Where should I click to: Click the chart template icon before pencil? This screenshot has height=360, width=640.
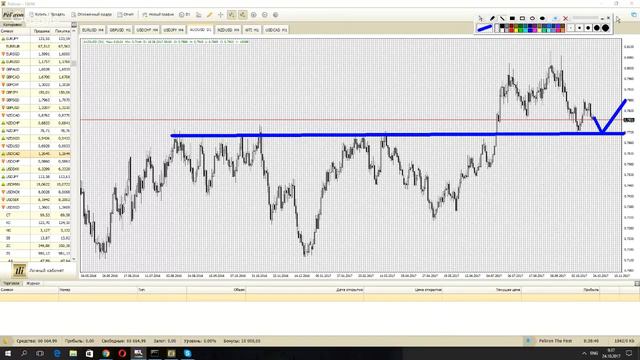pos(198,15)
